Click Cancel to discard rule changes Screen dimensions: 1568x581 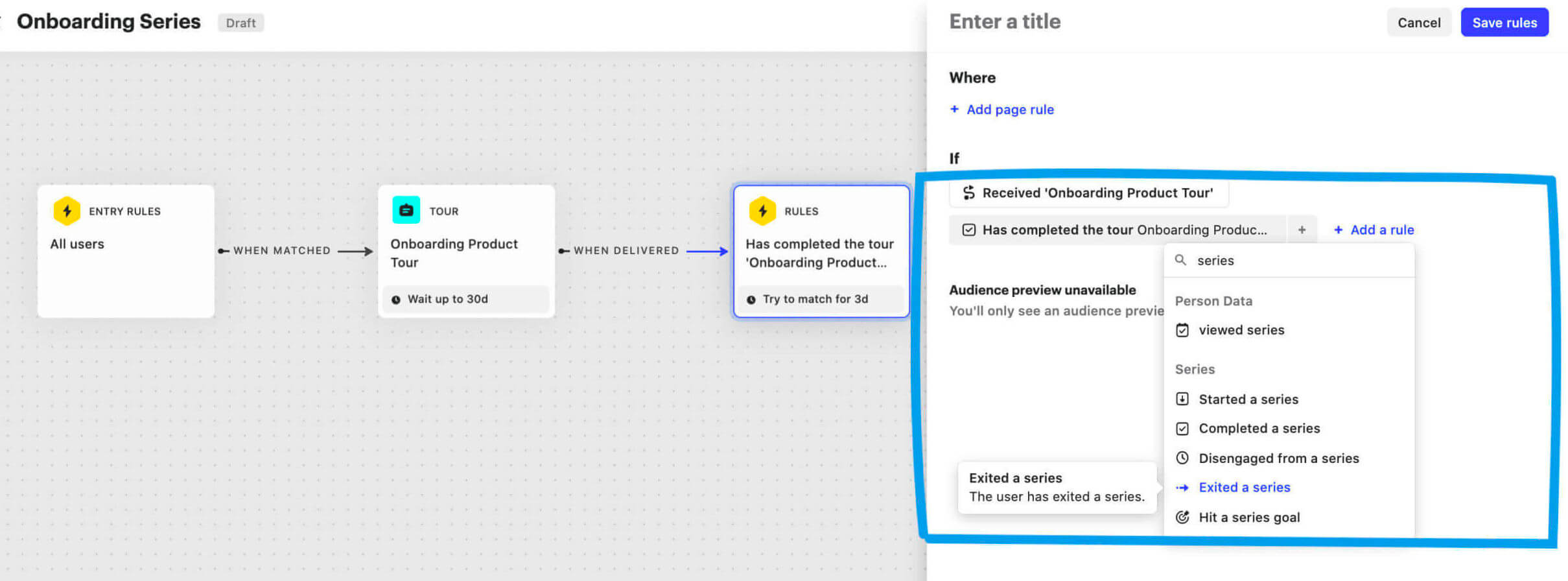pyautogui.click(x=1418, y=23)
